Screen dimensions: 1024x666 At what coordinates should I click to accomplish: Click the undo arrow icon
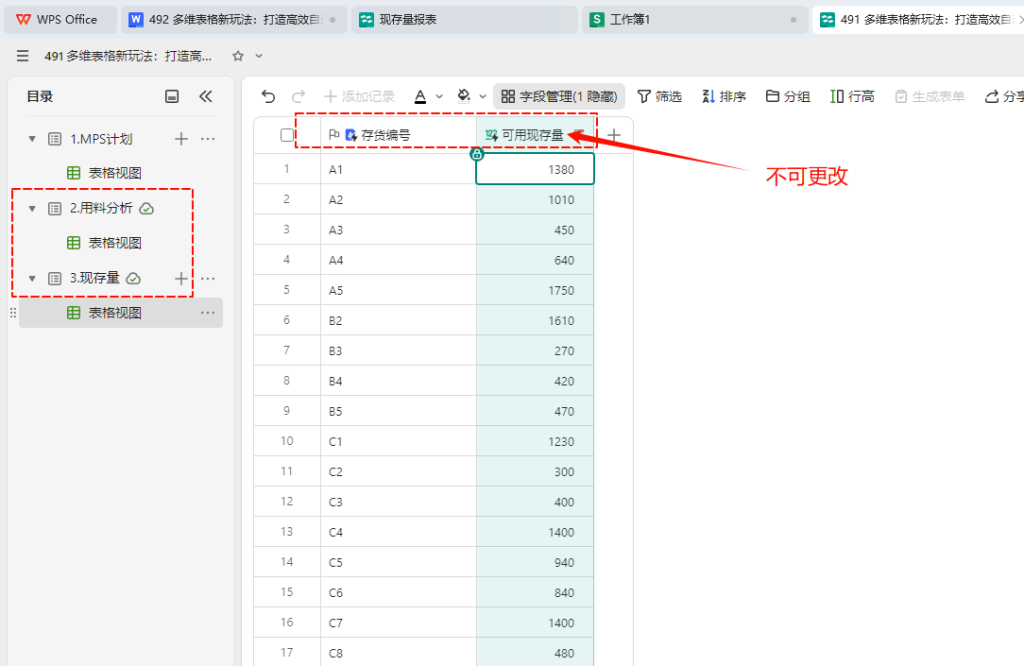(268, 97)
